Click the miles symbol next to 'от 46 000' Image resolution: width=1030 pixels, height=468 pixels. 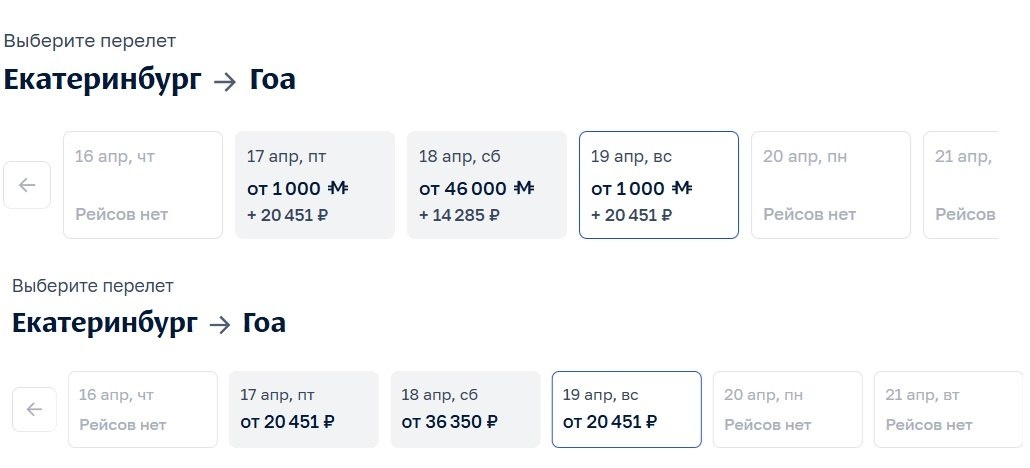pyautogui.click(x=524, y=189)
